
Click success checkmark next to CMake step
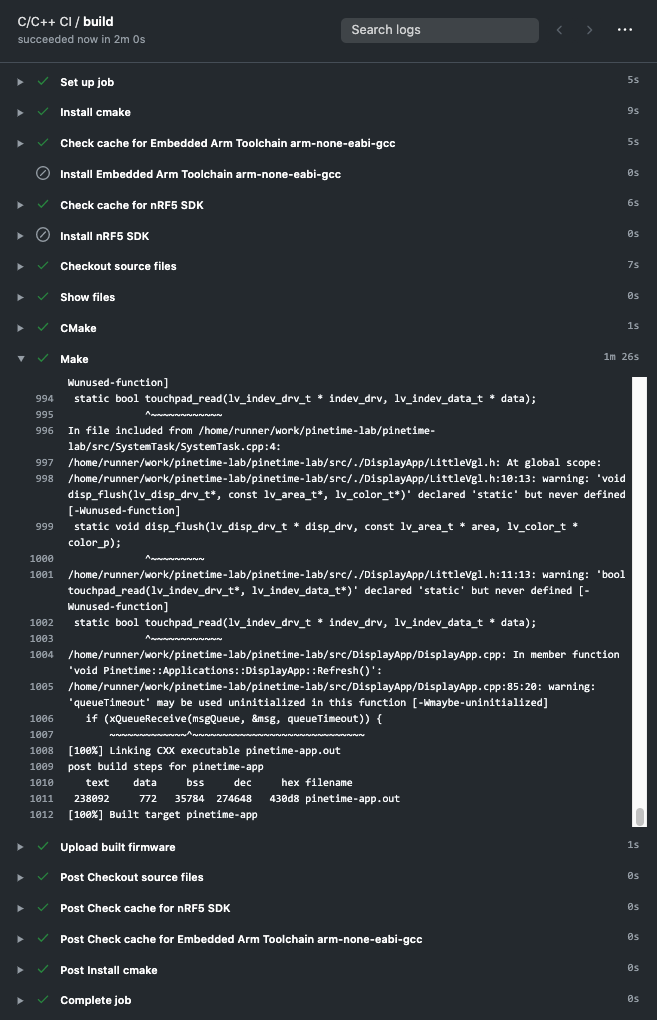point(42,328)
